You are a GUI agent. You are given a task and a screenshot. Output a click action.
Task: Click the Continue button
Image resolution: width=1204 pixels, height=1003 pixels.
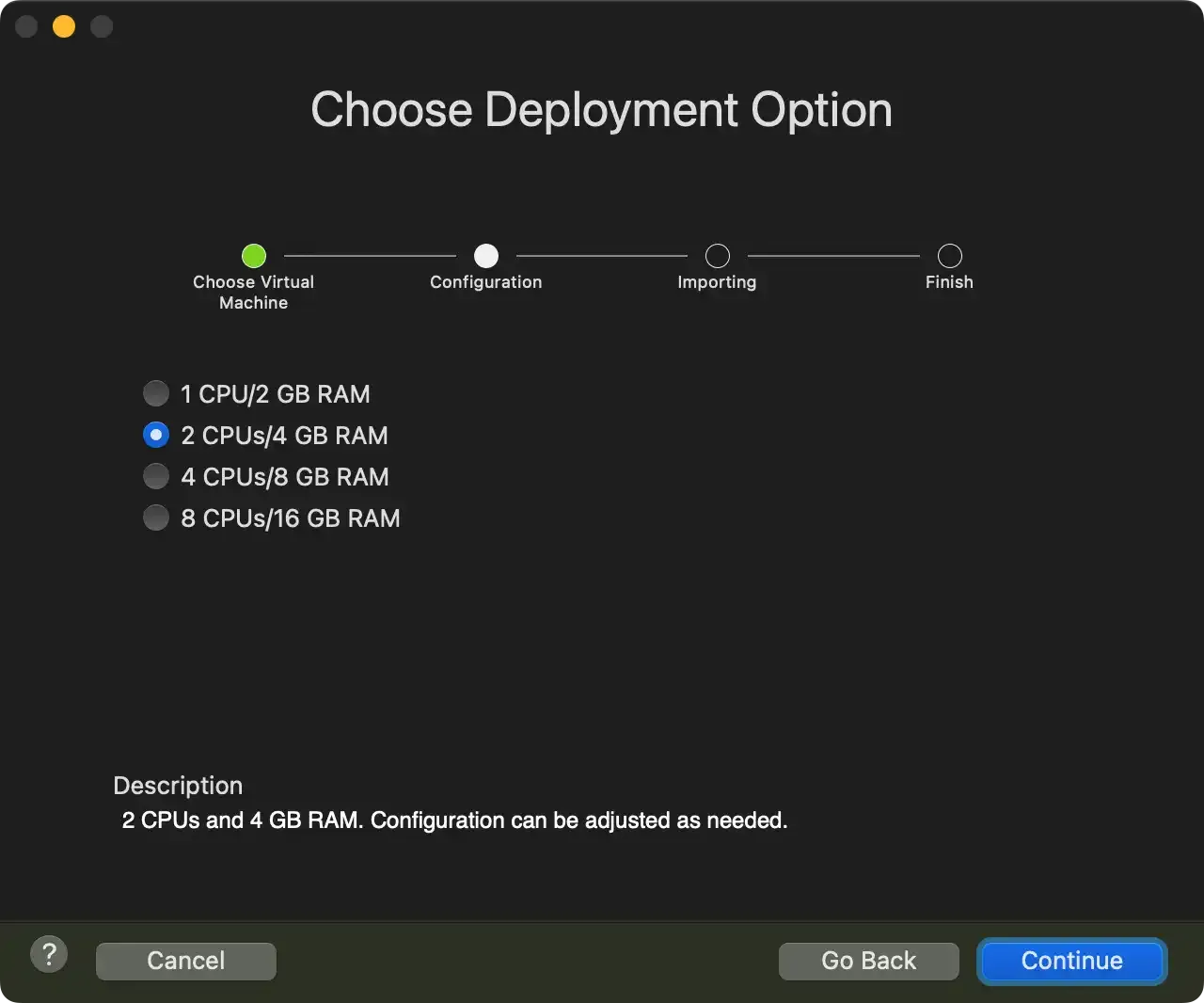pos(1071,961)
